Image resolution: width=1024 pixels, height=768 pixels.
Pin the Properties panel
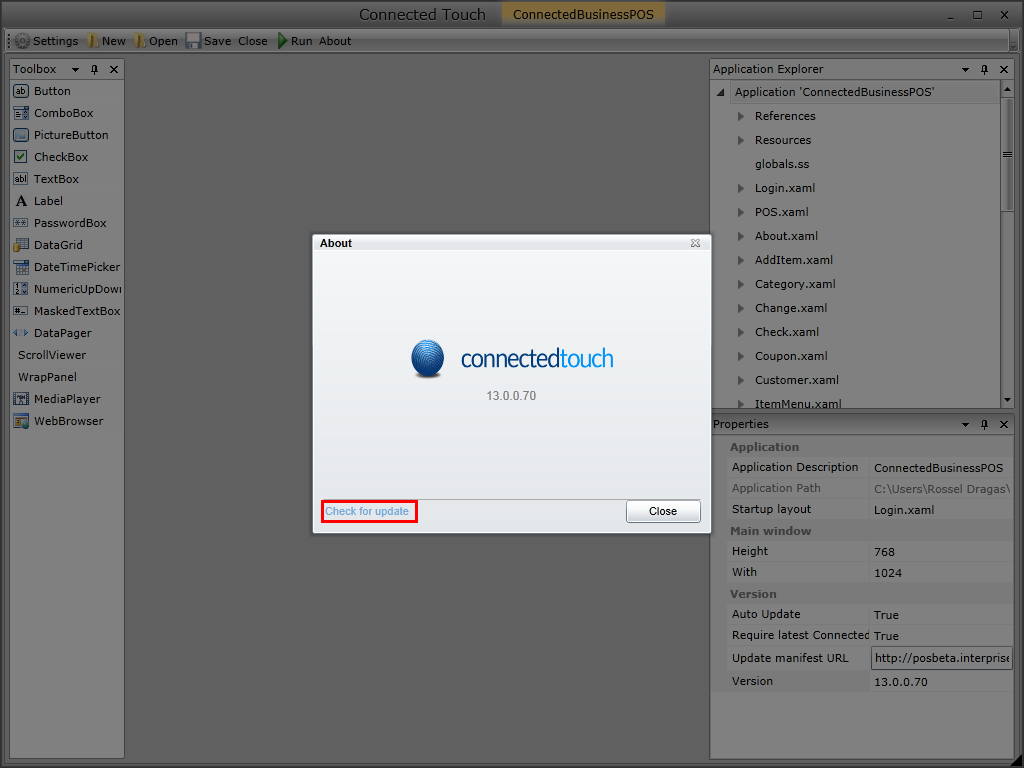[984, 424]
